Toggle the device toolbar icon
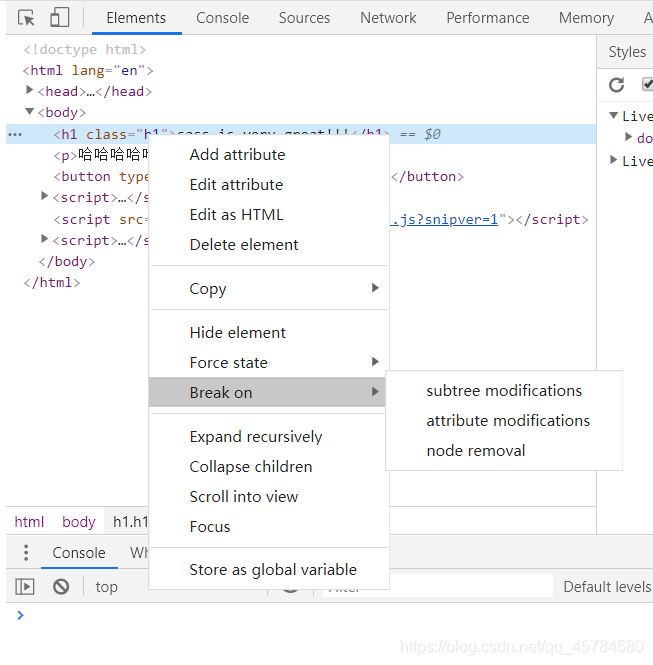The width and height of the screenshot is (653, 665). [x=59, y=18]
